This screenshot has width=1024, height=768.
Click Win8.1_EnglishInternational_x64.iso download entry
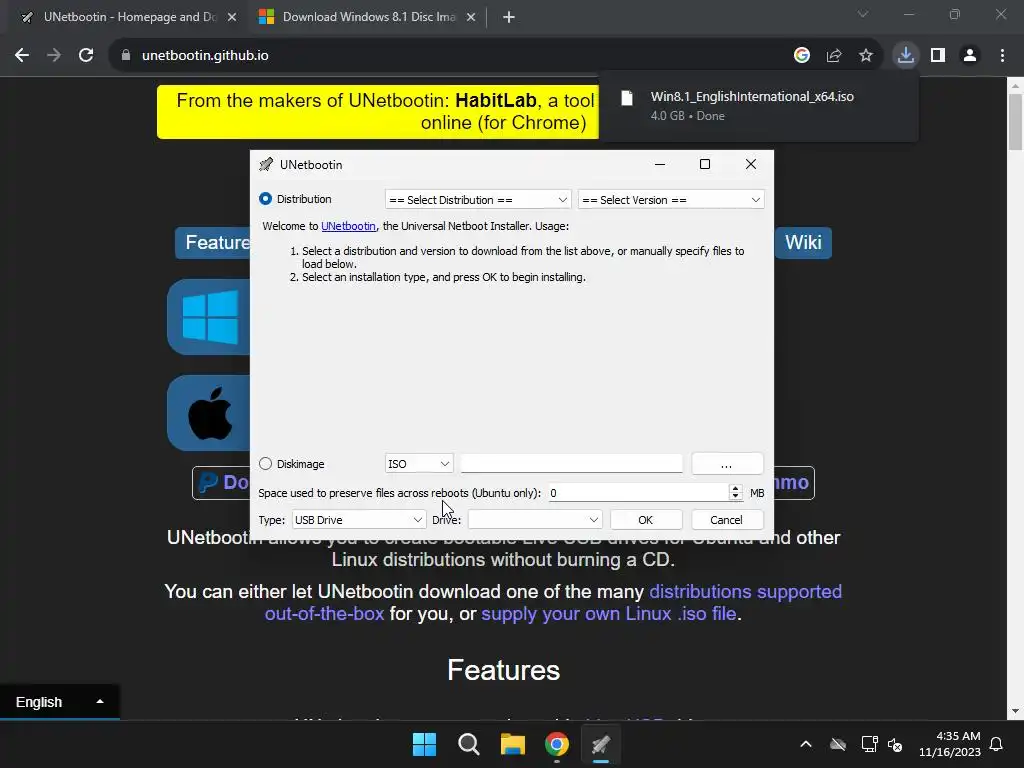758,106
